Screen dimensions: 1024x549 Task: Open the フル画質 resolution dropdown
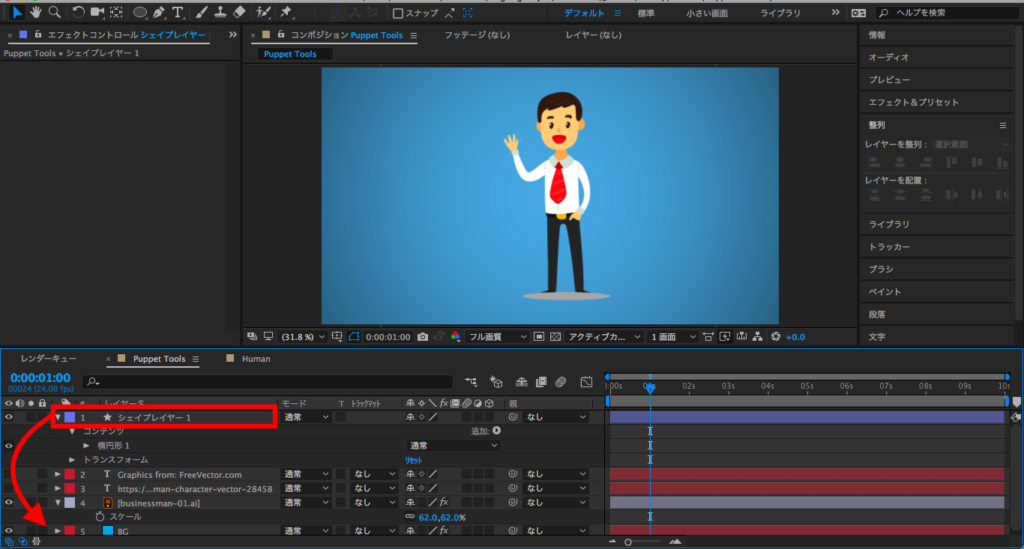pos(497,337)
